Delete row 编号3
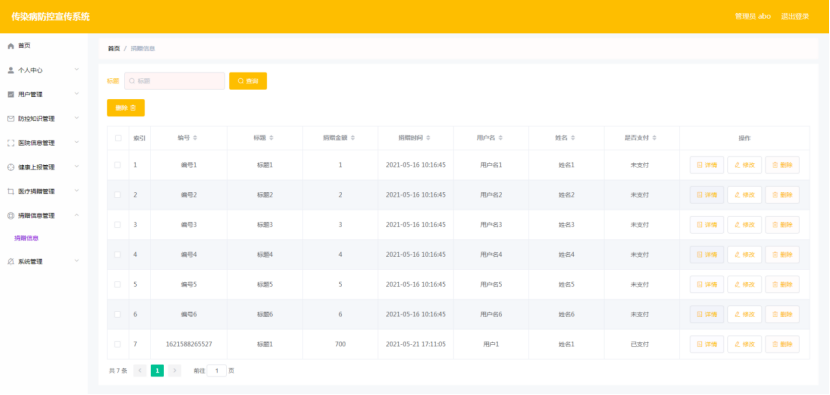Screen dimensions: 830x395 (x=782, y=225)
